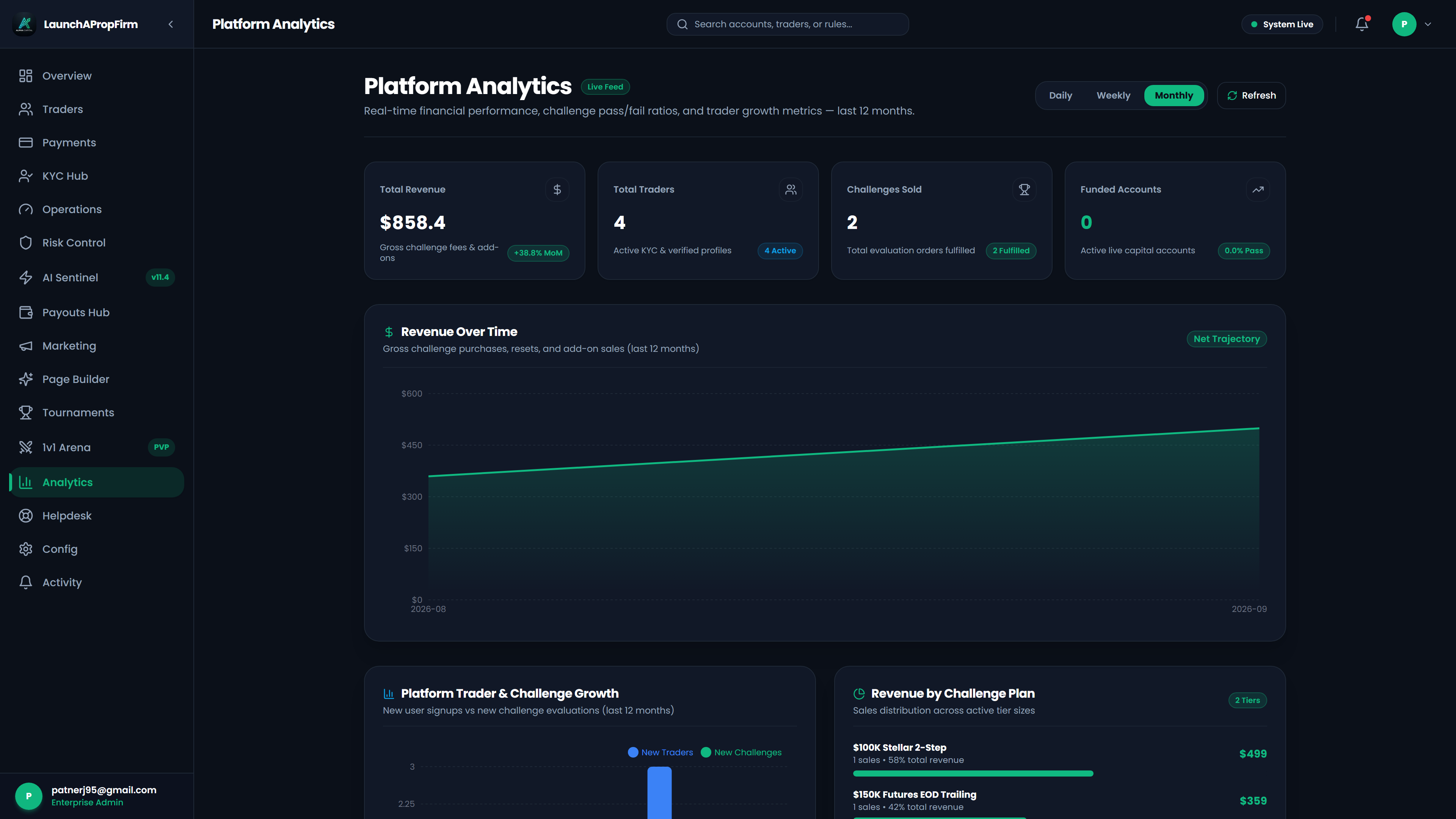Go to Traders menu item
This screenshot has width=1456, height=819.
pyautogui.click(x=97, y=109)
